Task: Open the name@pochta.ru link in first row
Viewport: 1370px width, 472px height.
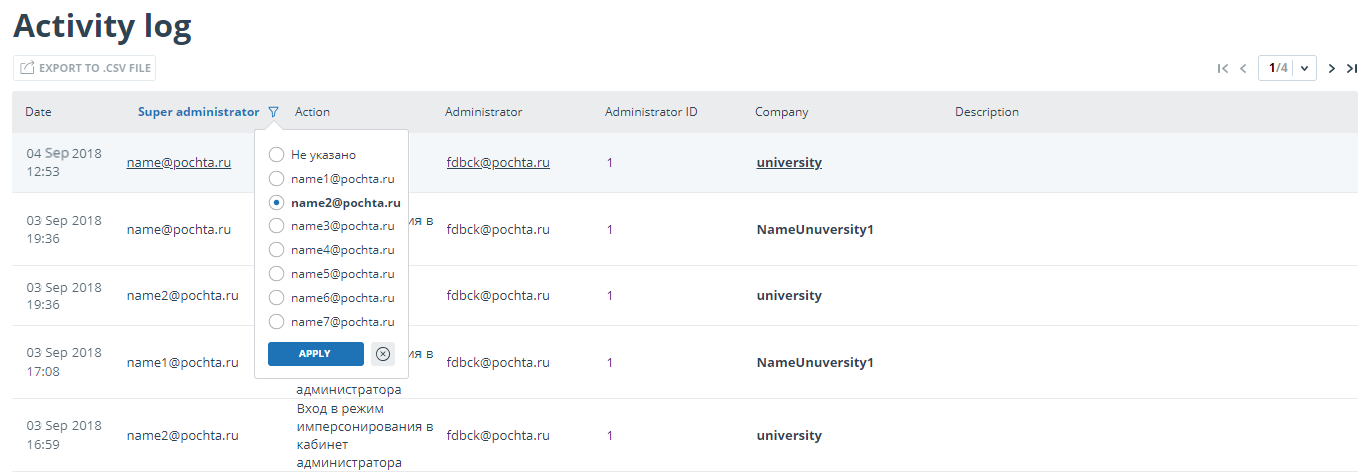Action: point(179,162)
